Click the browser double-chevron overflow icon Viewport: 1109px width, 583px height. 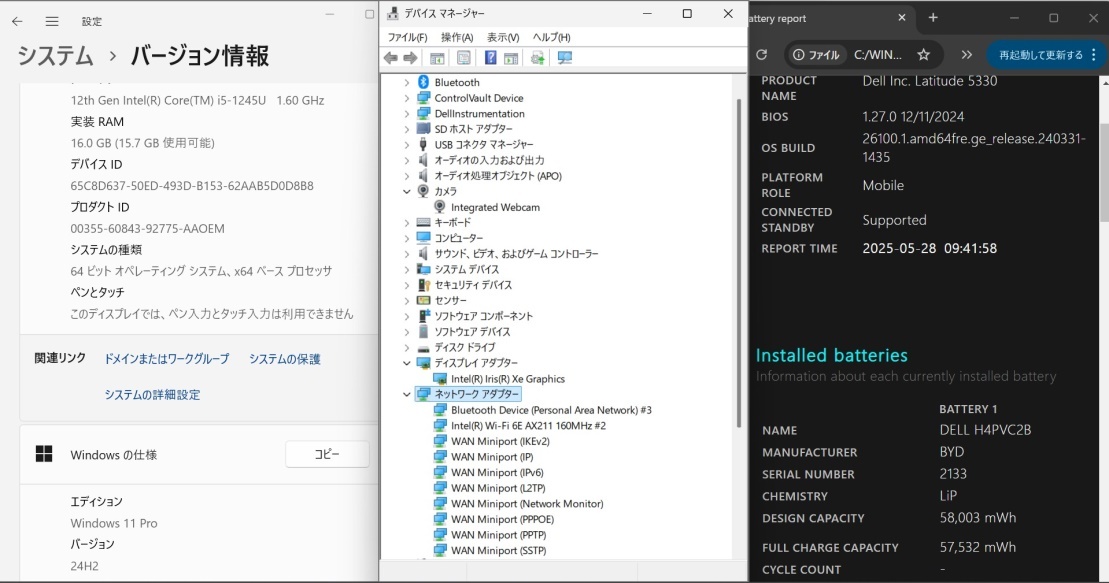click(x=966, y=54)
